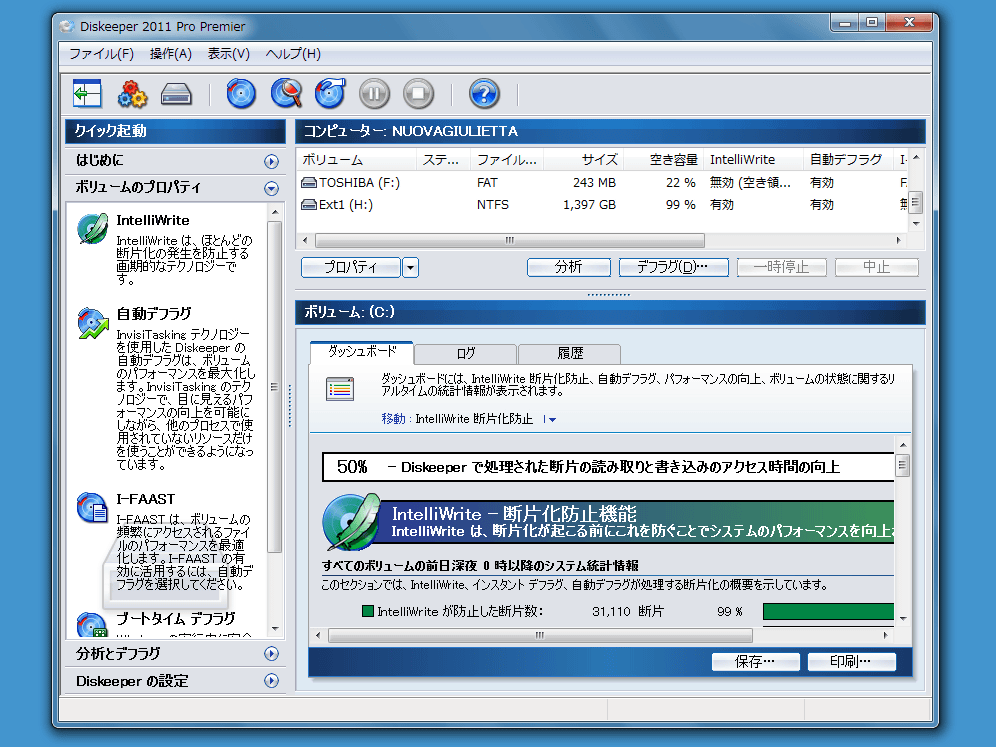Click the TOSHIBA (F:) drive icon
Screen dimensions: 996x747
pyautogui.click(x=309, y=183)
